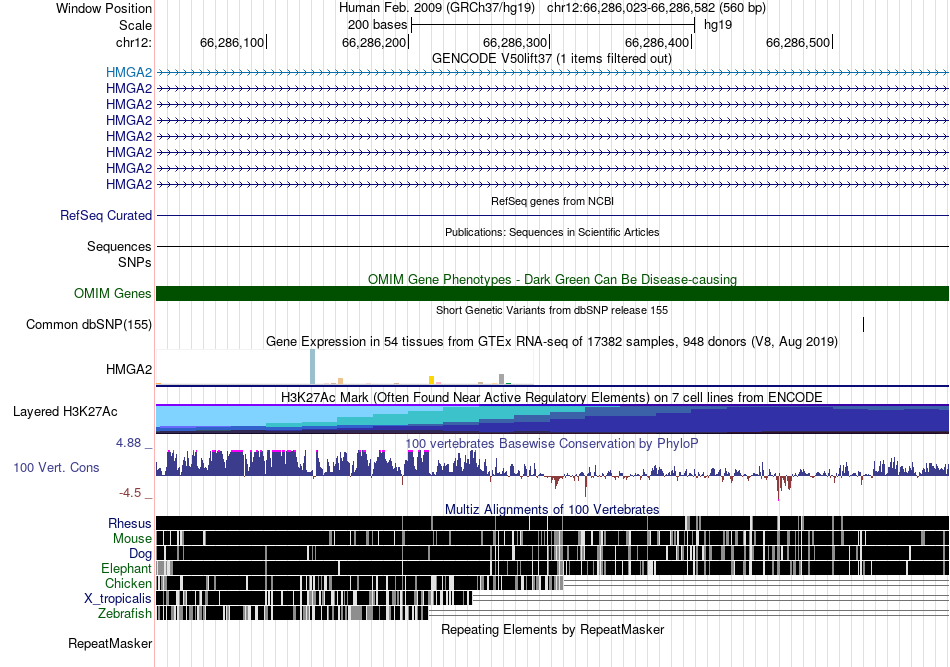Click the Sequences track label
This screenshot has height=667, width=950.
[119, 247]
